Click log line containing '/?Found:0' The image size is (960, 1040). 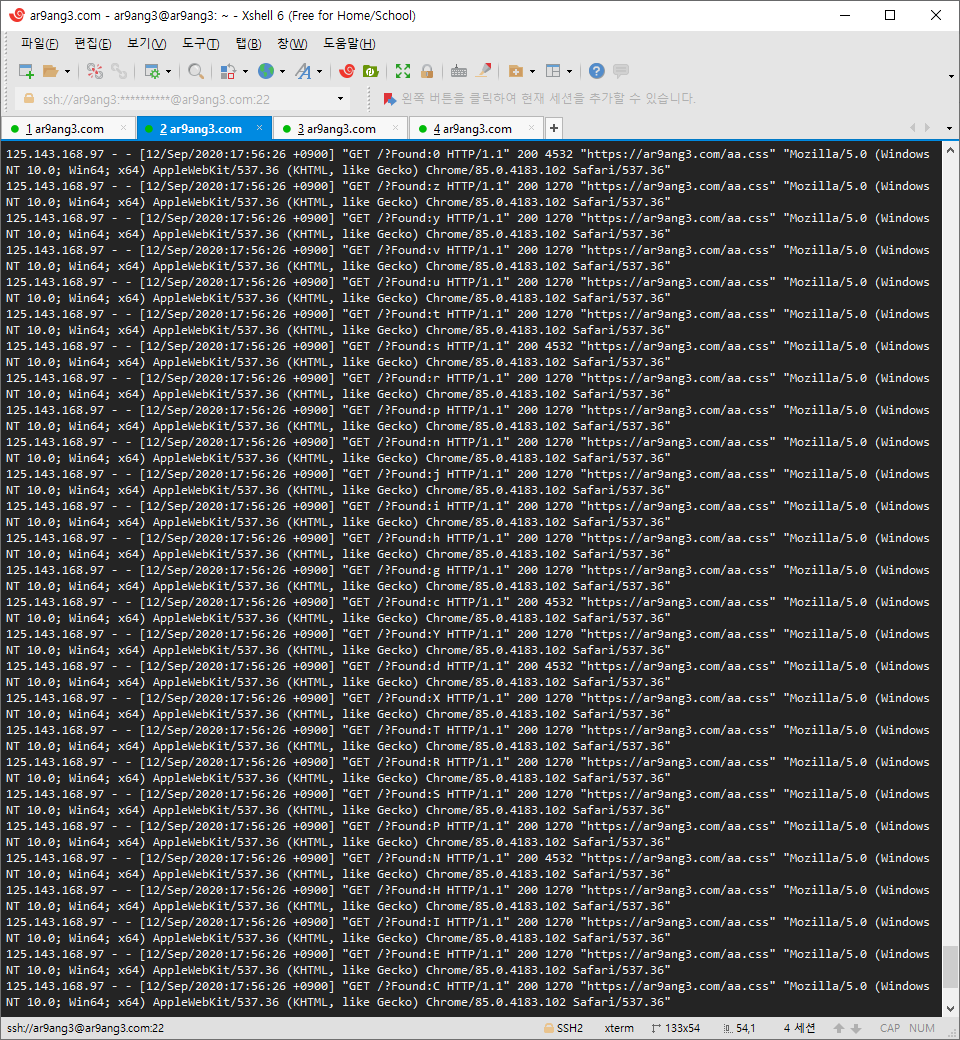(x=468, y=162)
